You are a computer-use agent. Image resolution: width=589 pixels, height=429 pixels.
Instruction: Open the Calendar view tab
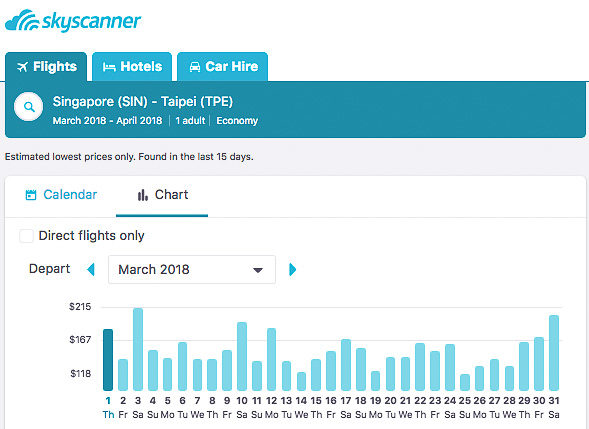[61, 195]
